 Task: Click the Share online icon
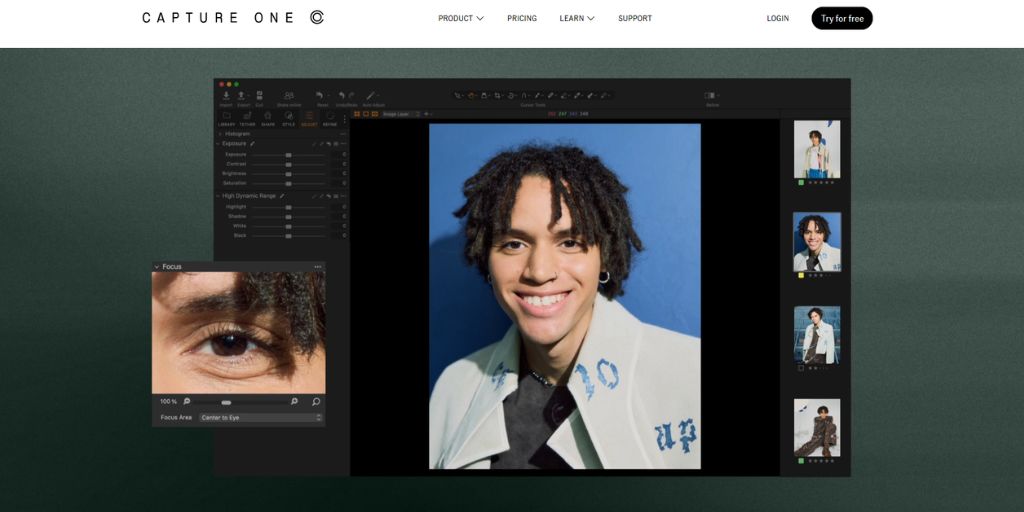click(289, 95)
